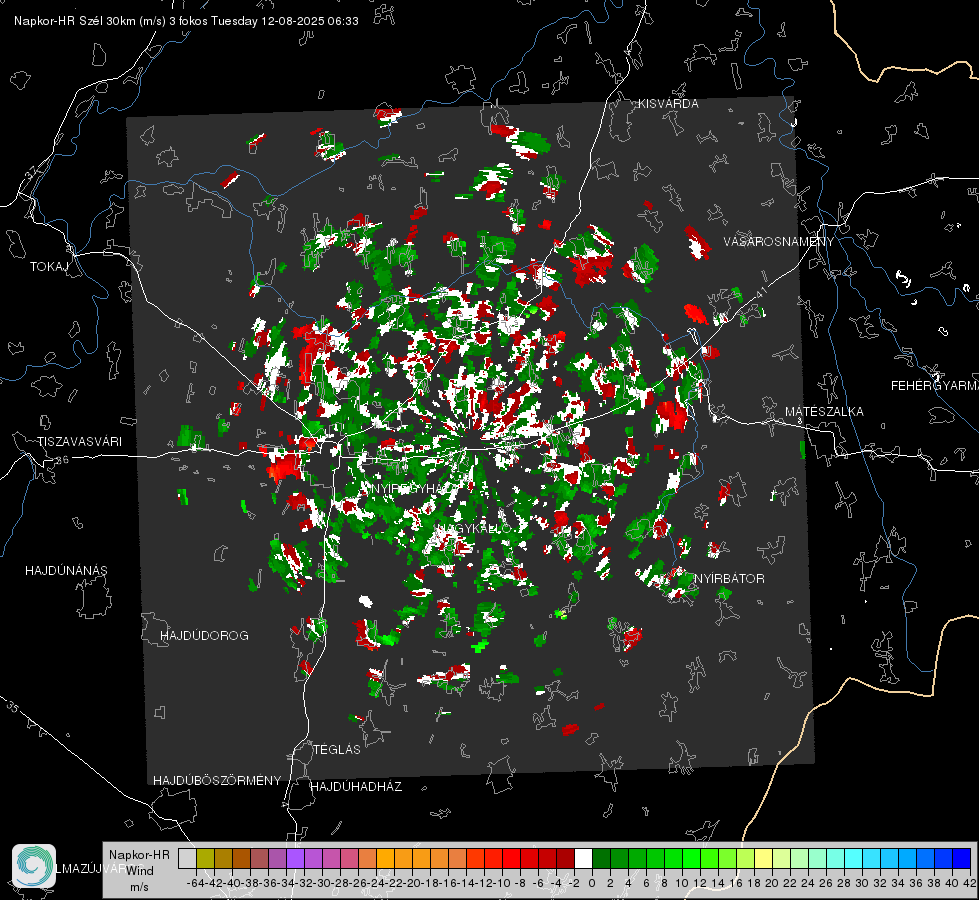Screen dimensions: 979x900
Task: Click the VÁSÁROSNAMÉNY city label
Action: [779, 242]
